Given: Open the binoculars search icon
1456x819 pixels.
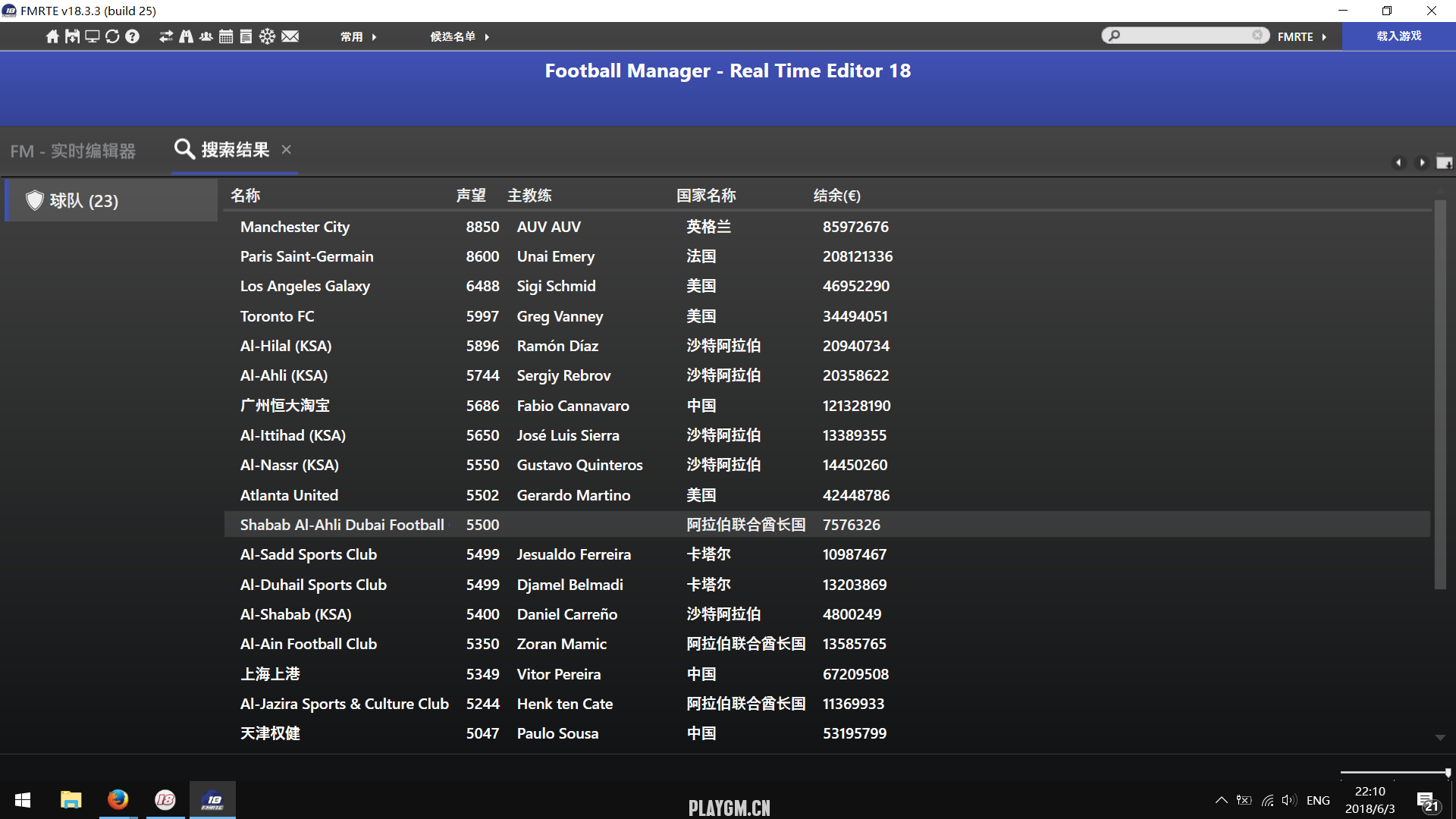Looking at the screenshot, I should click(186, 36).
